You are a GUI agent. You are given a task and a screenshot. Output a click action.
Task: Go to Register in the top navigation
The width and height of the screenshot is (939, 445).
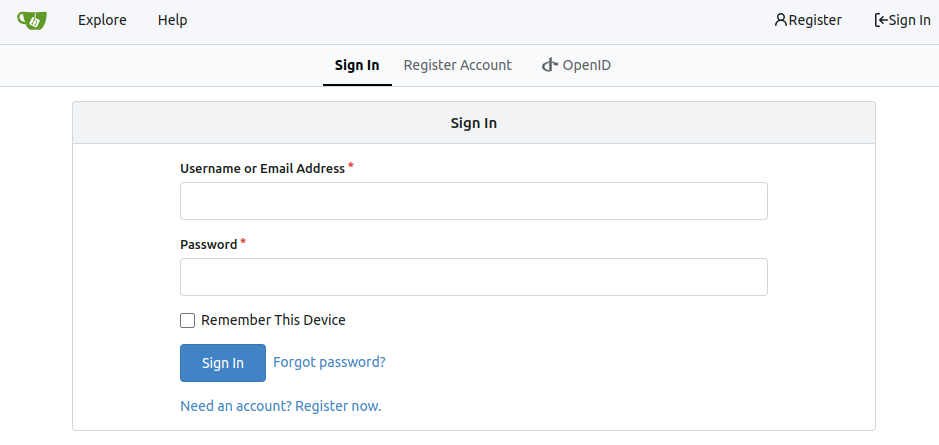click(815, 20)
